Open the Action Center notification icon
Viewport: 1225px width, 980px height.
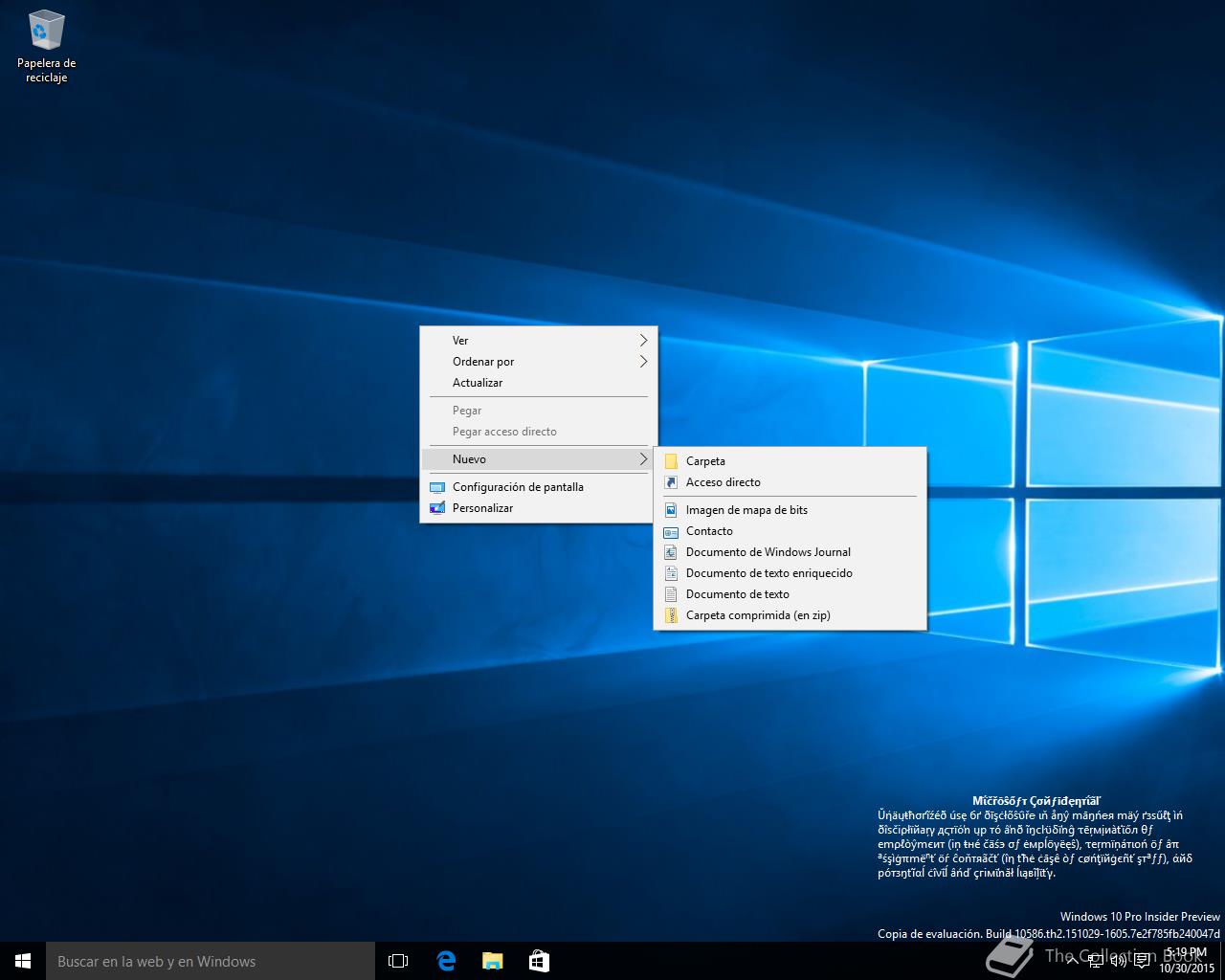[1142, 961]
